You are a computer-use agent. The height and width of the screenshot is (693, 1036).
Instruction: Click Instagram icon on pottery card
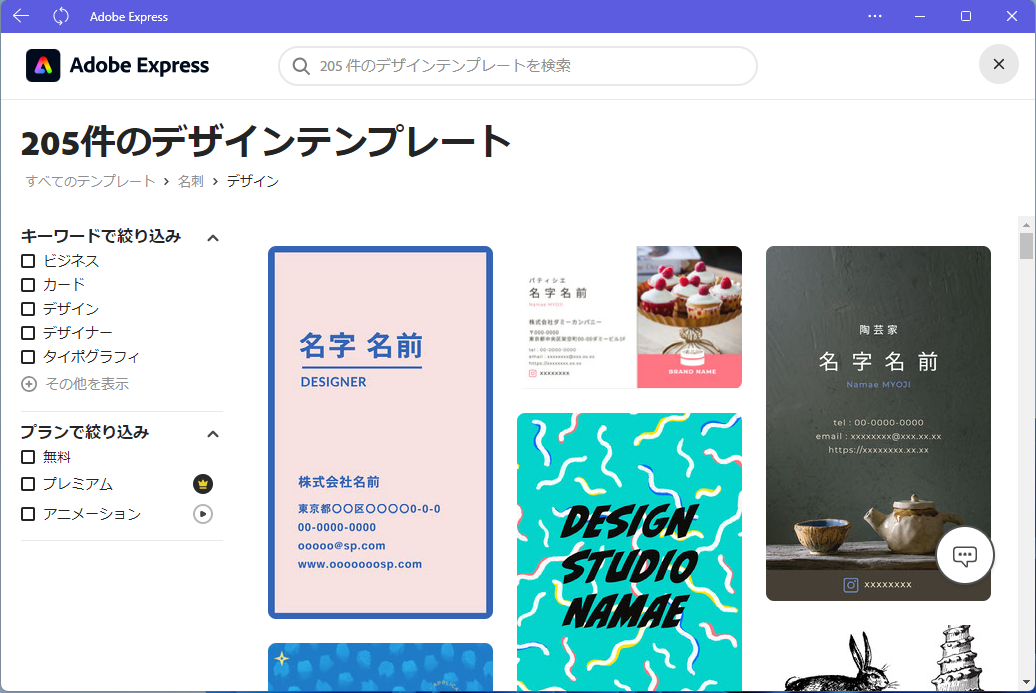[x=851, y=585]
